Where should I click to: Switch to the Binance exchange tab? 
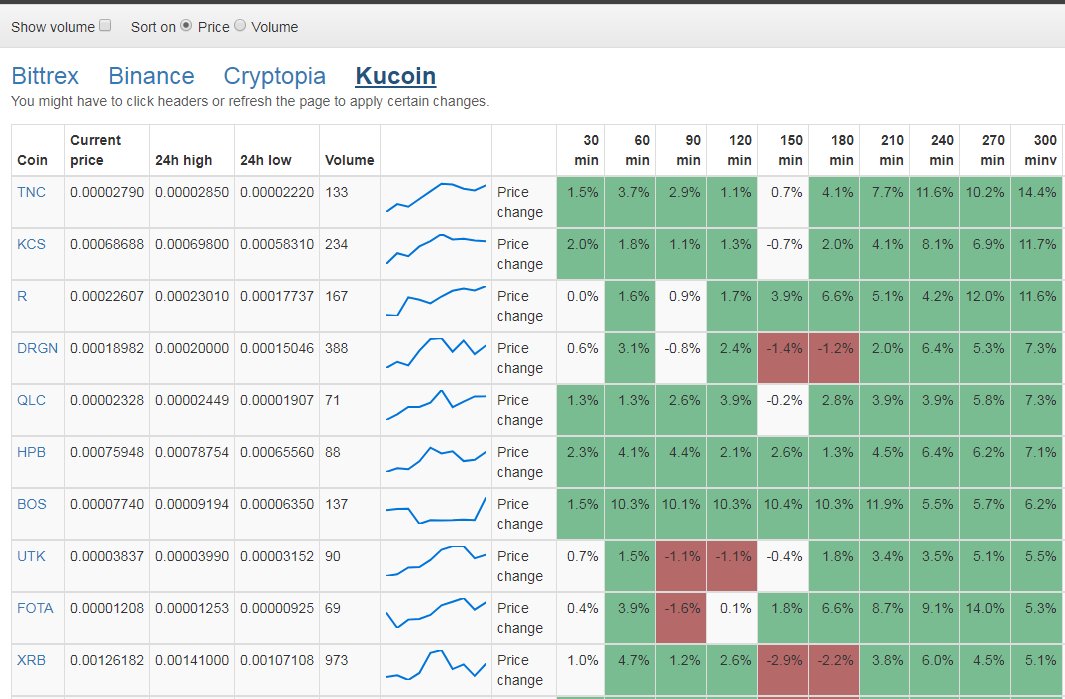[151, 76]
